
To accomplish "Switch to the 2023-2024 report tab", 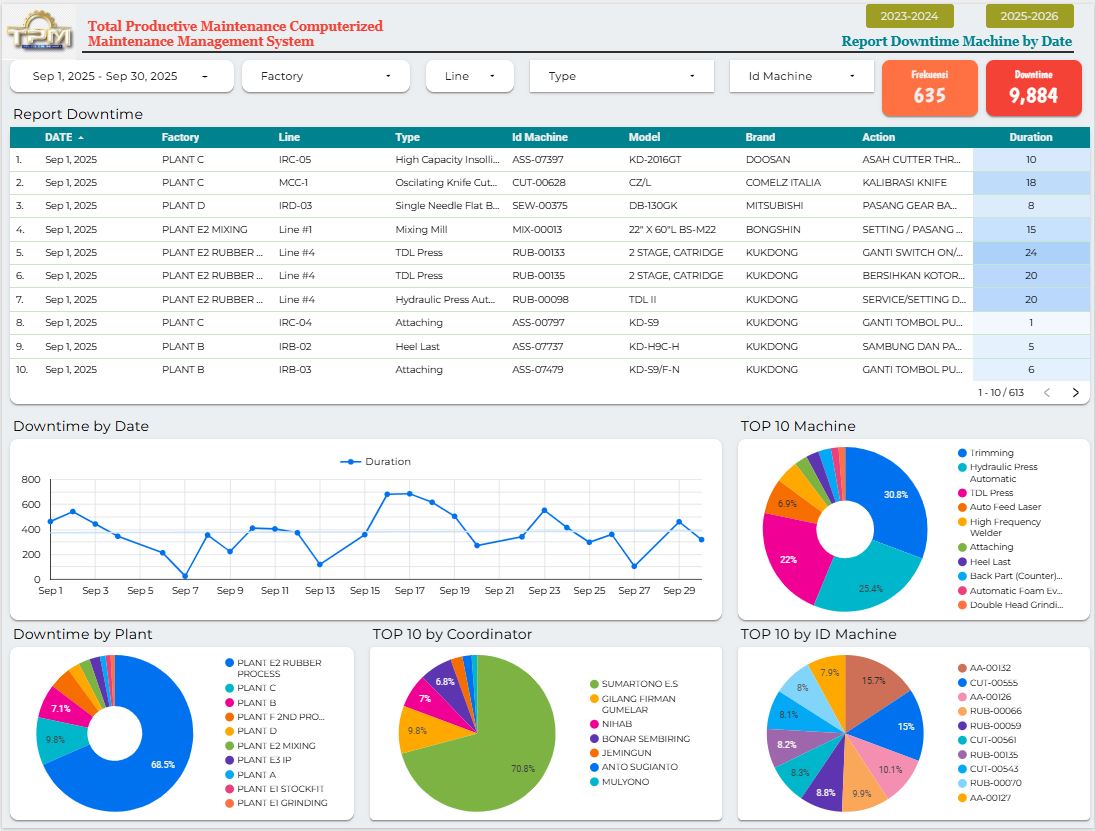I will pyautogui.click(x=909, y=16).
